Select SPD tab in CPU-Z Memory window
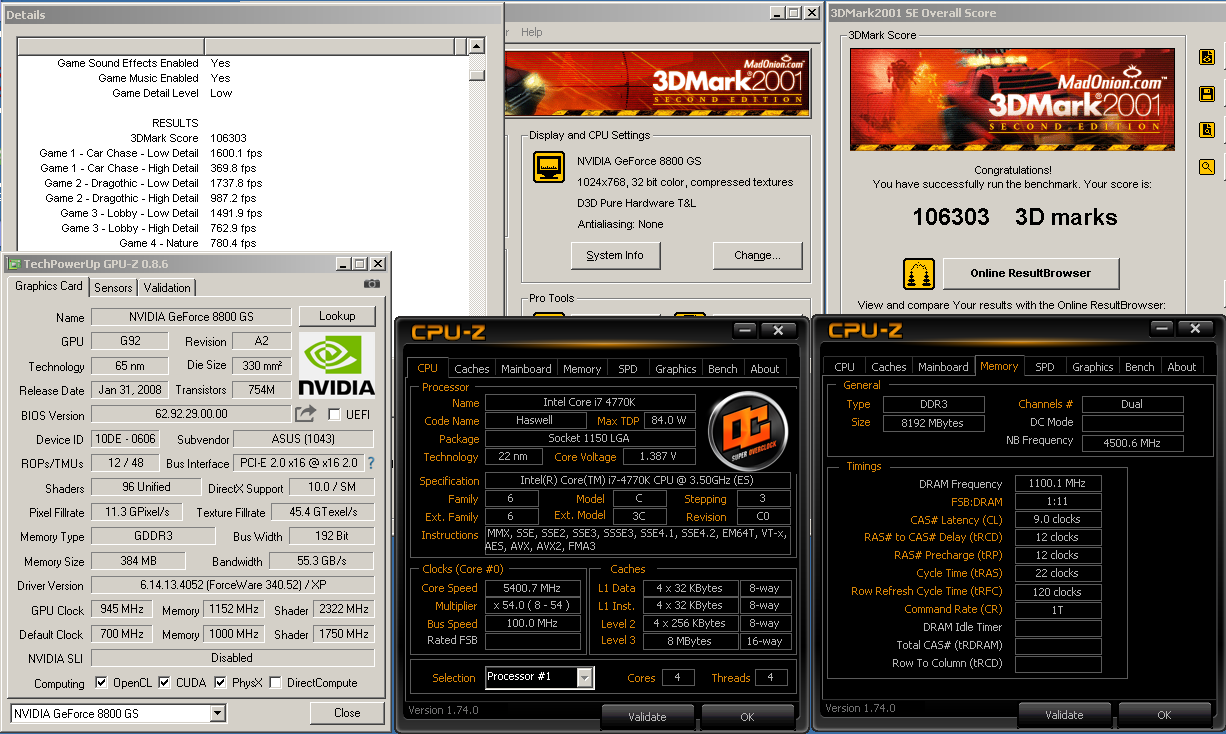This screenshot has width=1226, height=734. tap(1045, 367)
